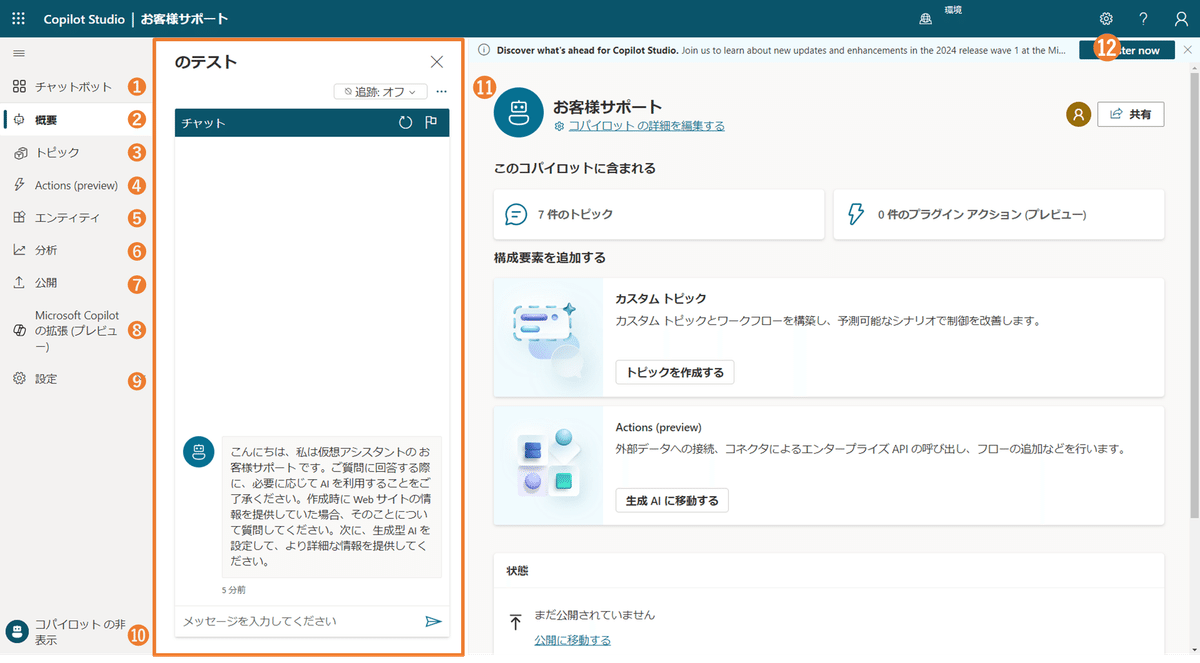The height and width of the screenshot is (663, 1200).
Task: Click the カスタム トピック illustration
Action: click(548, 338)
